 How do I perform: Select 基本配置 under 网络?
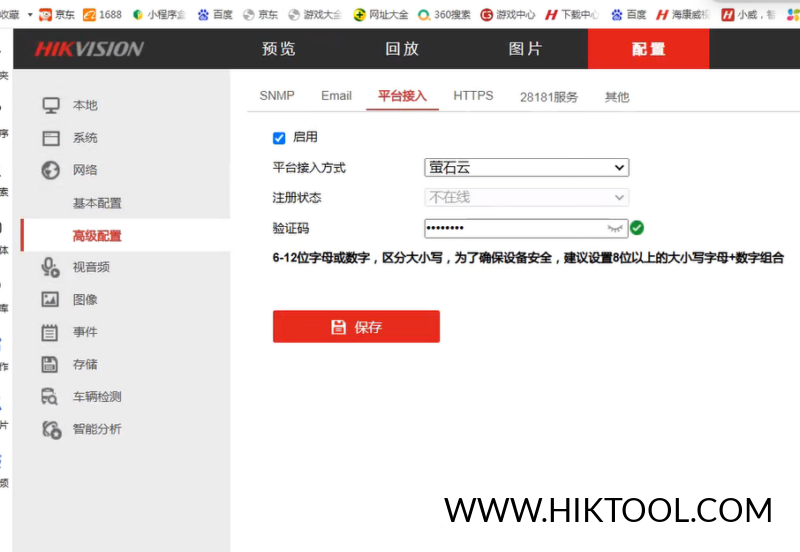[97, 203]
